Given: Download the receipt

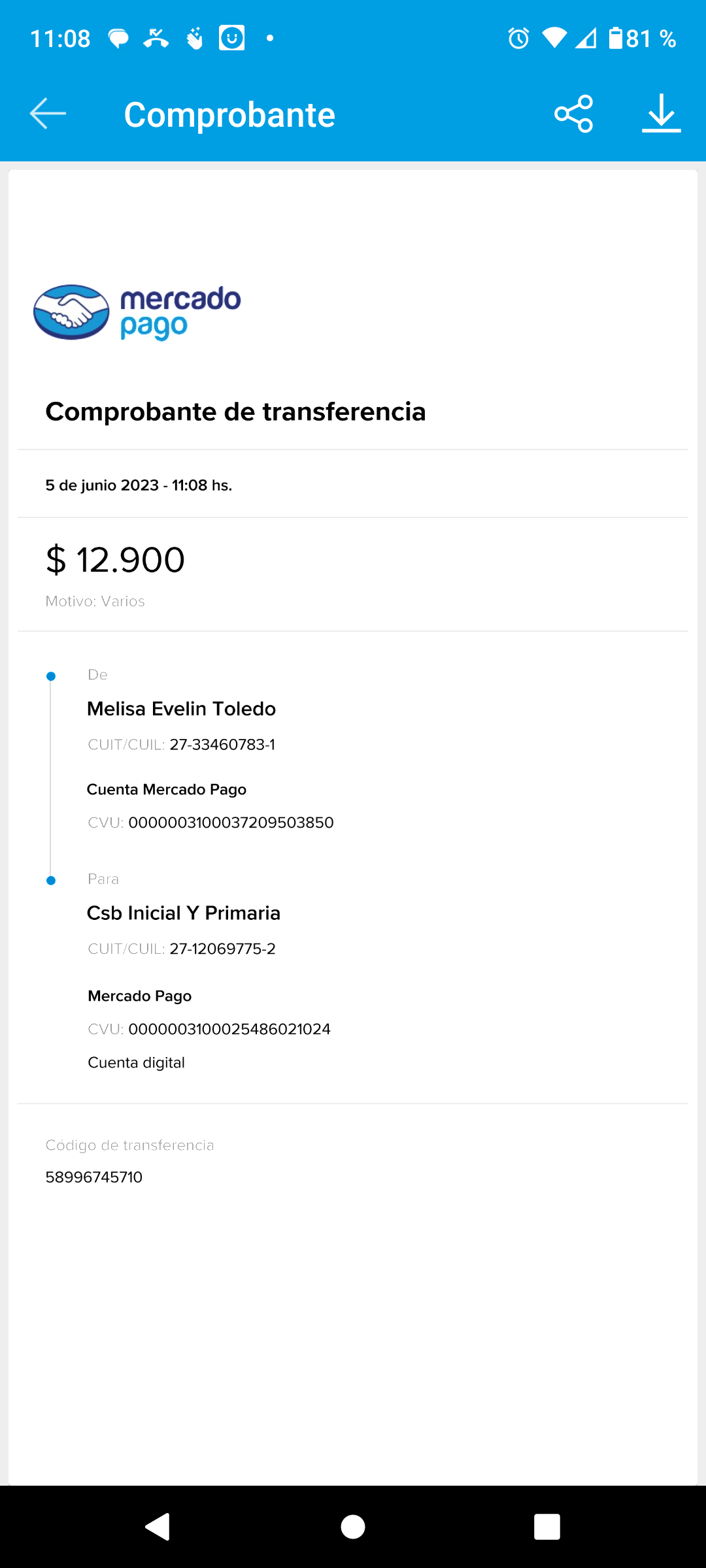Looking at the screenshot, I should tap(661, 114).
